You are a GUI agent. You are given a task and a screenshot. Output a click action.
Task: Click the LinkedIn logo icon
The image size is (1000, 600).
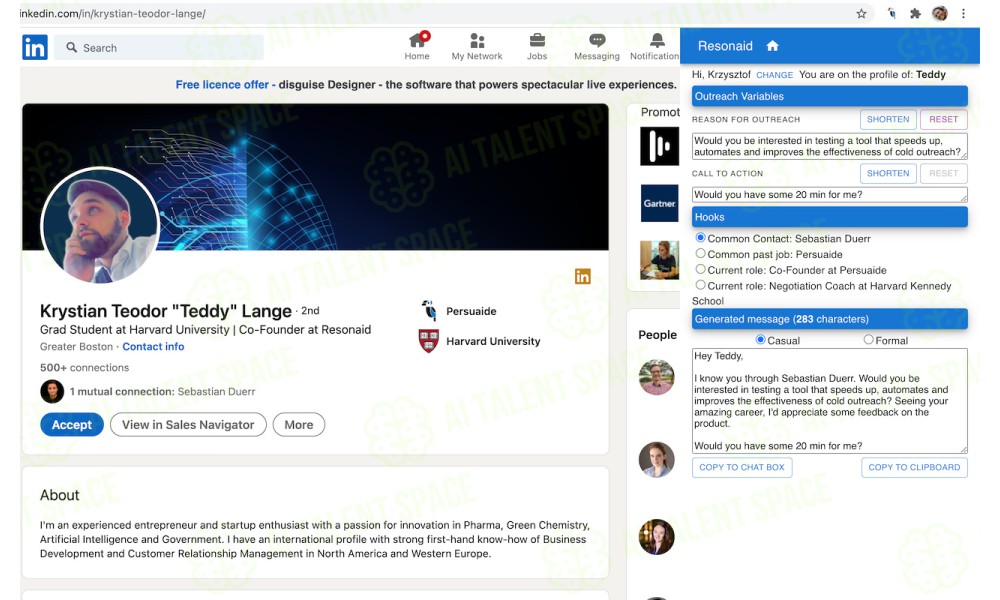pos(34,47)
